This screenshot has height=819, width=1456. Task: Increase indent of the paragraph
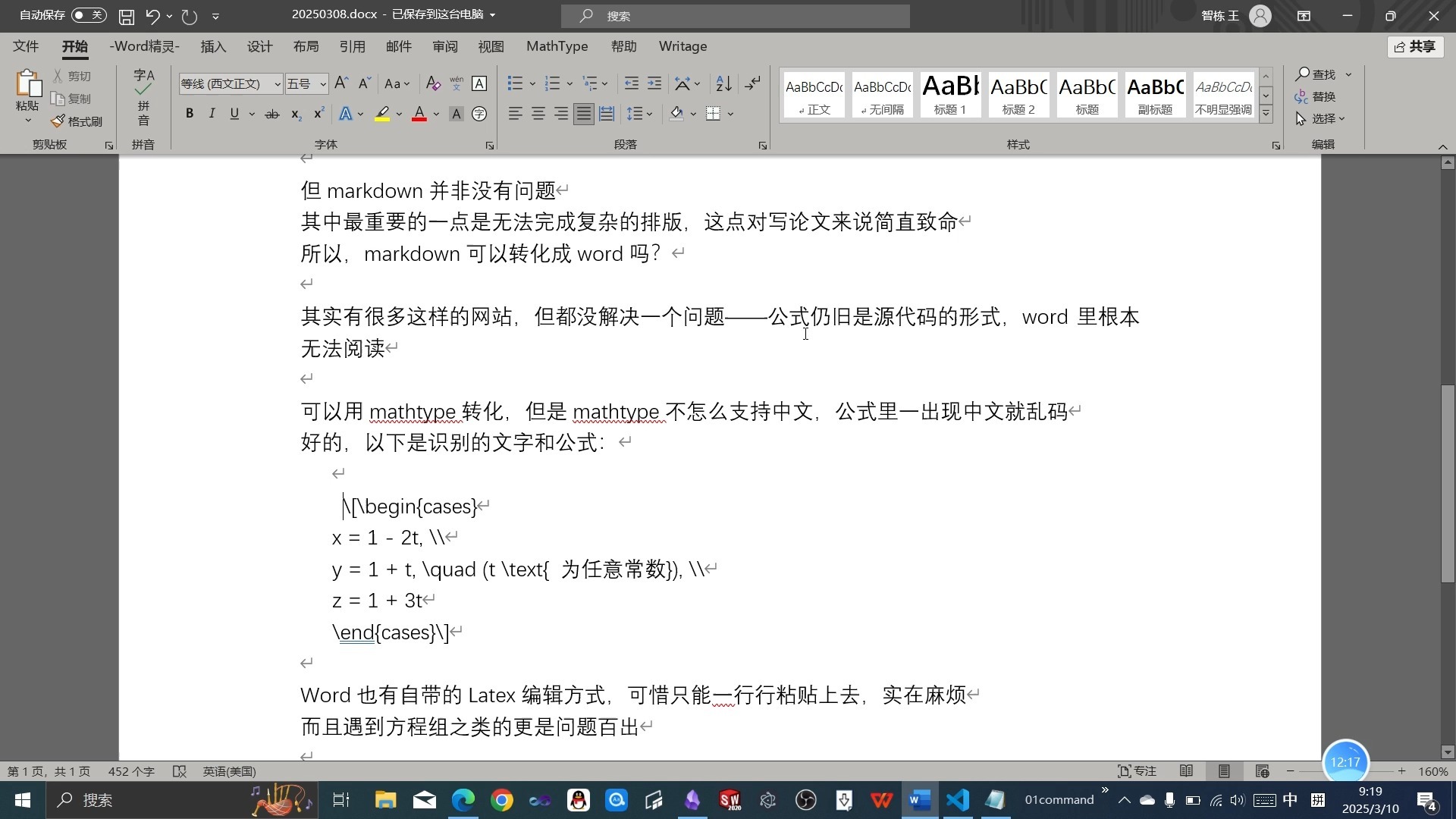point(654,83)
